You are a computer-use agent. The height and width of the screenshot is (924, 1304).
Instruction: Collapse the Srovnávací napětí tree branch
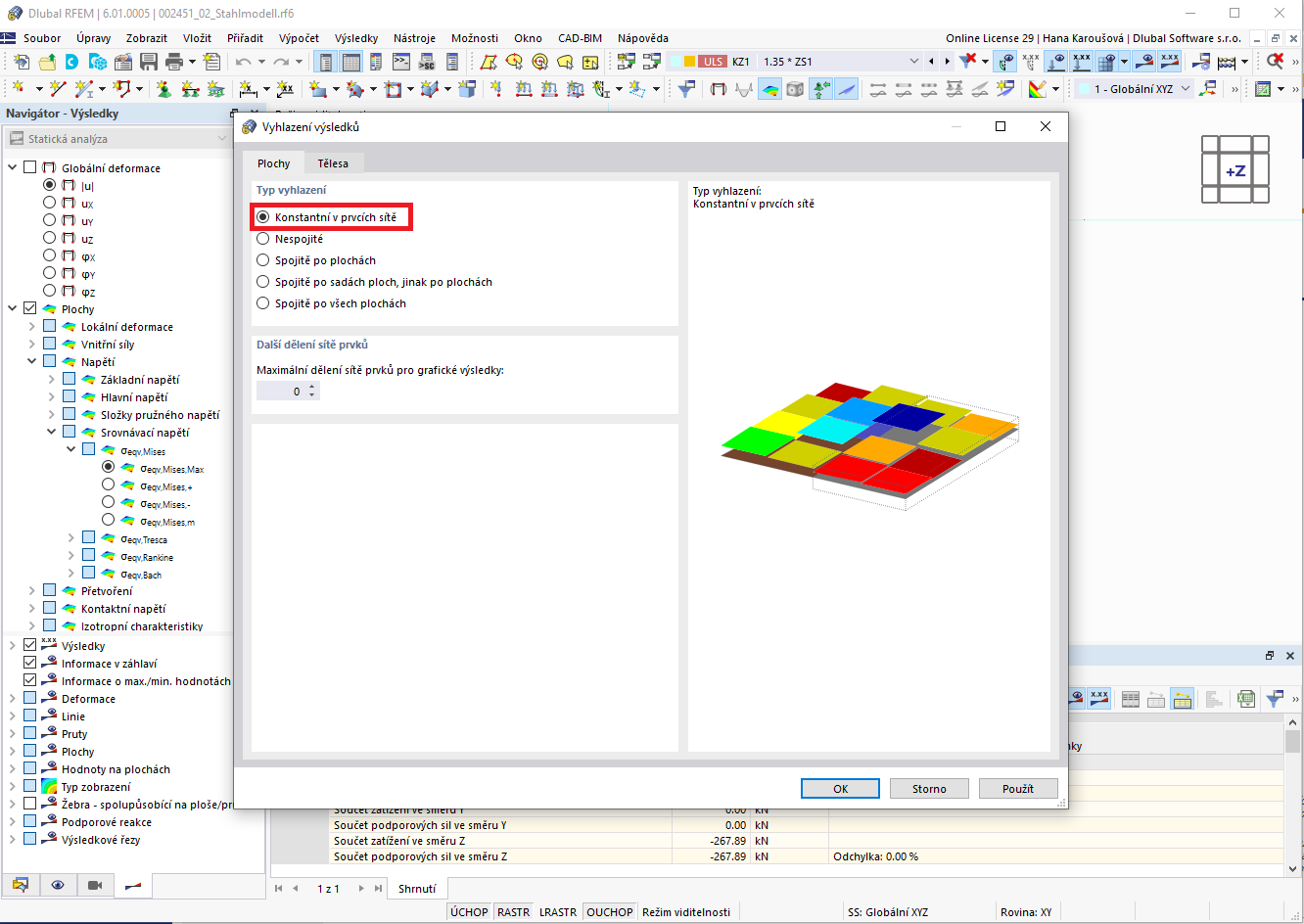(x=51, y=431)
